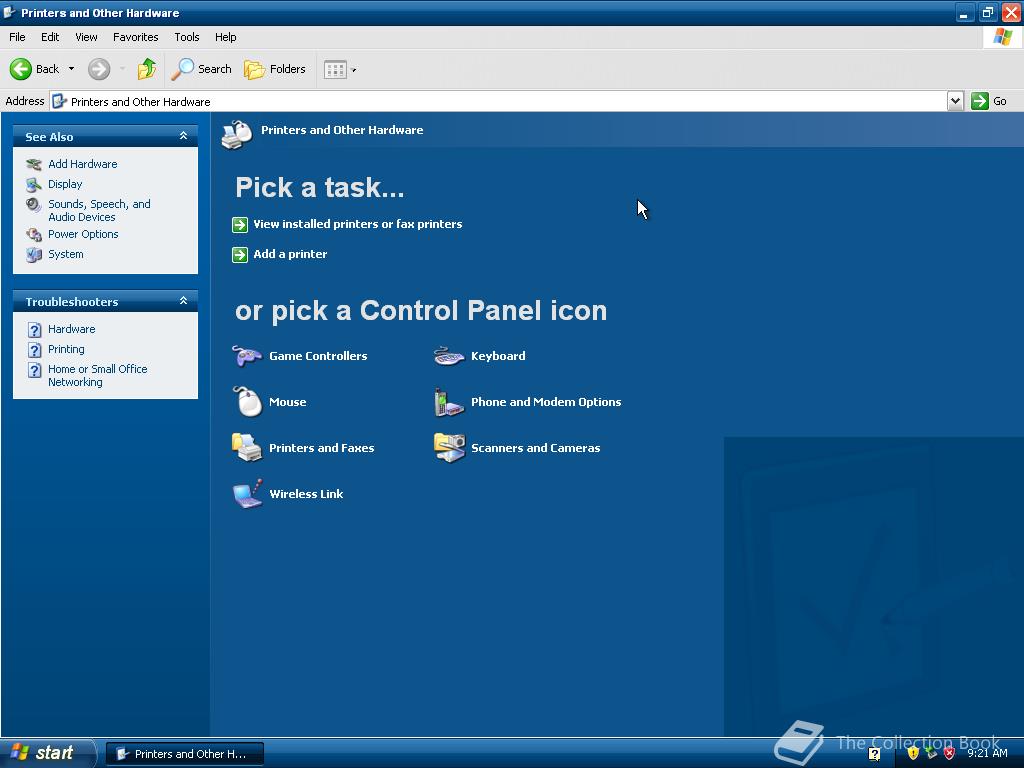This screenshot has height=768, width=1024.
Task: Open the Display link text
Action: (x=65, y=184)
